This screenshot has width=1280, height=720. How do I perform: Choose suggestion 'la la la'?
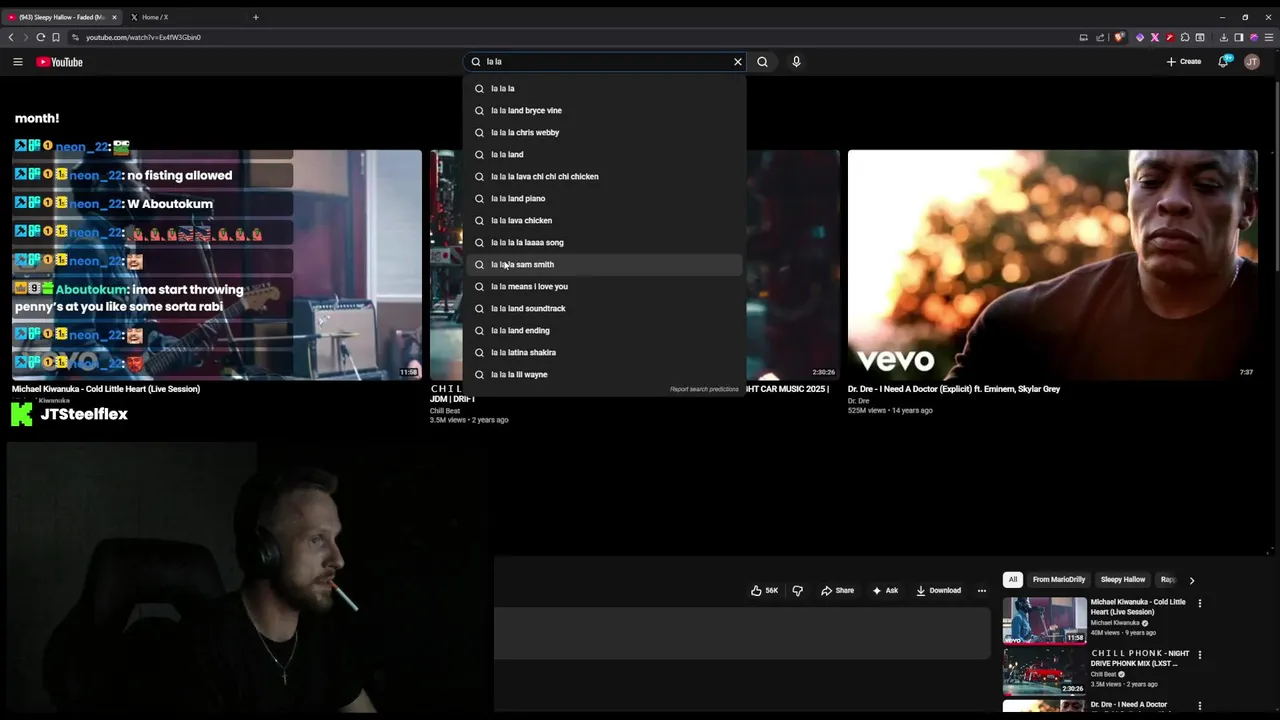click(605, 88)
